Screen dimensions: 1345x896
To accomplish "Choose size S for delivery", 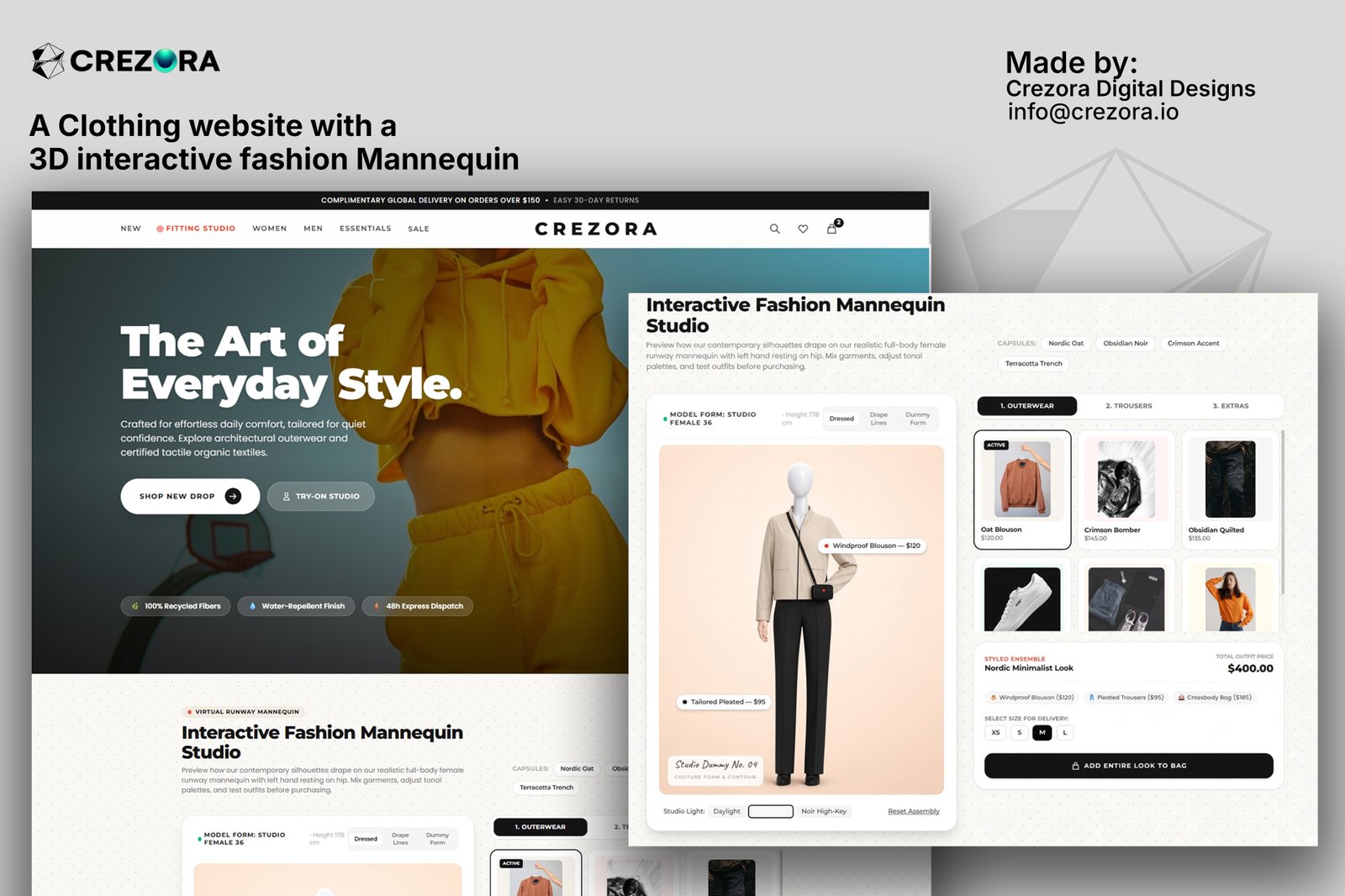I will click(x=1020, y=733).
